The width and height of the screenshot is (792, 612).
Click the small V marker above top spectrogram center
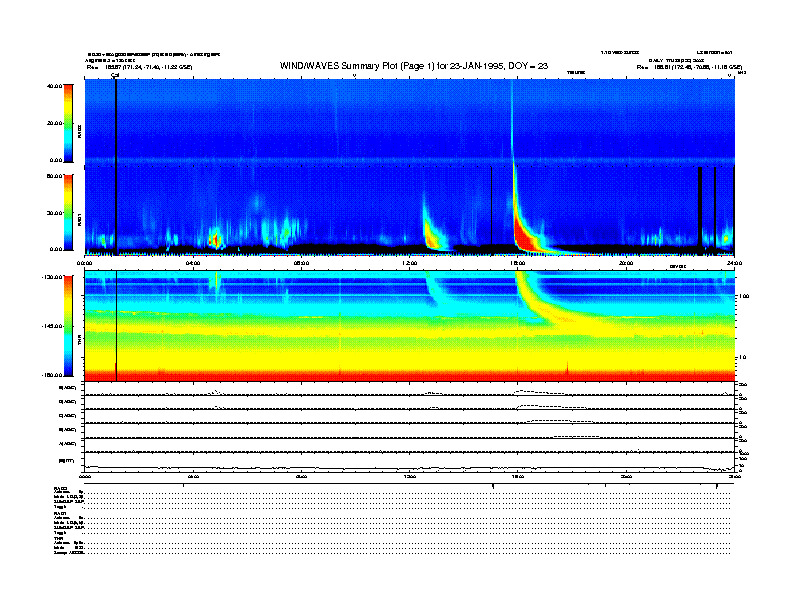point(354,75)
